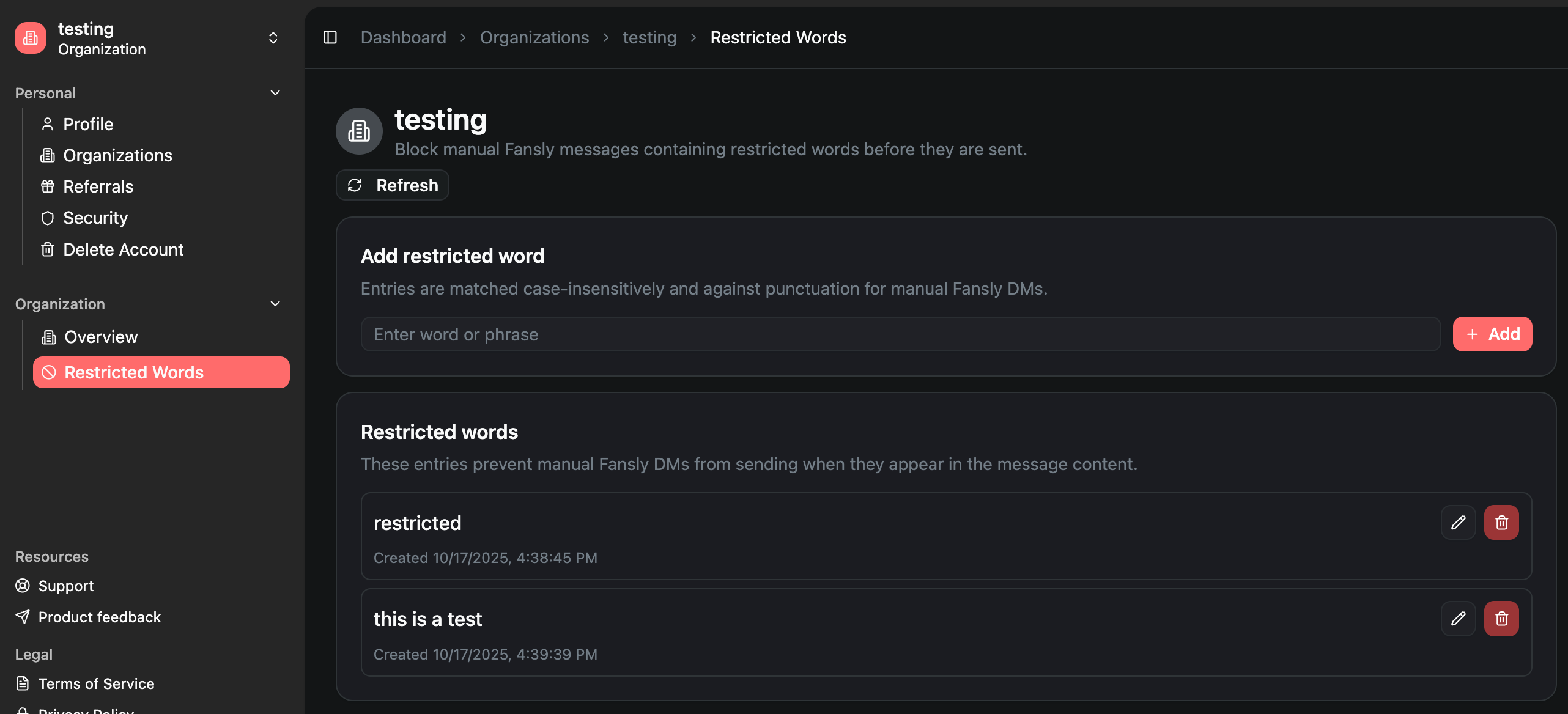Click the red Add button
This screenshot has width=1568, height=714.
point(1492,334)
